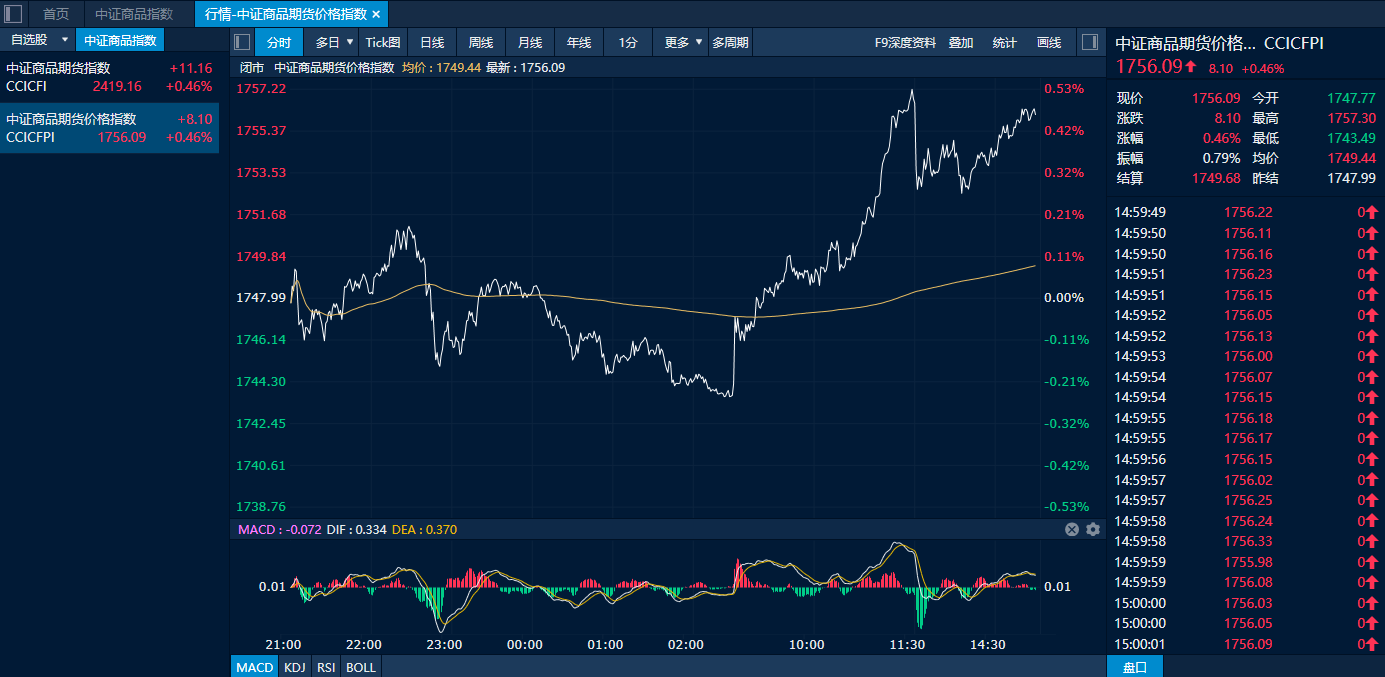Viewport: 1385px width, 677px height.
Task: Click the 统计 statistics button
Action: point(1004,42)
